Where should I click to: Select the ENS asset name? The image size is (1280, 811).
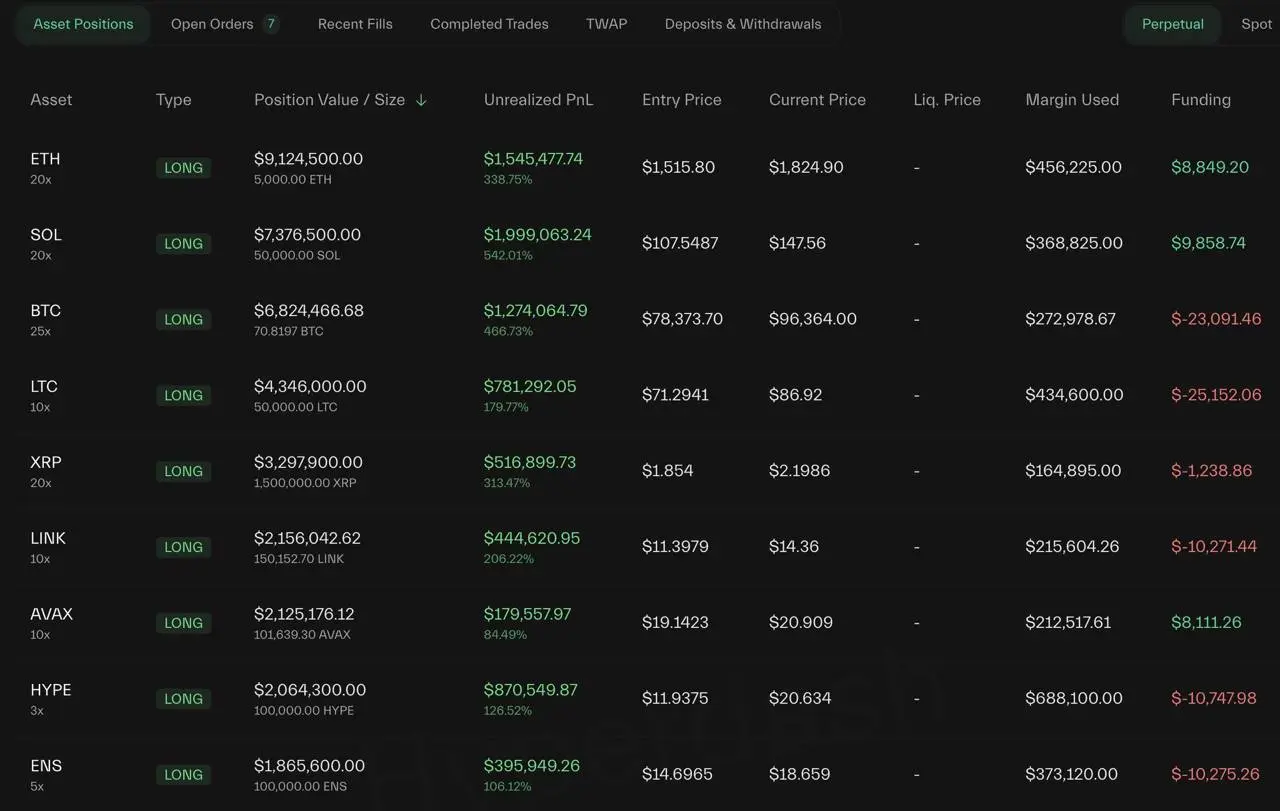46,766
